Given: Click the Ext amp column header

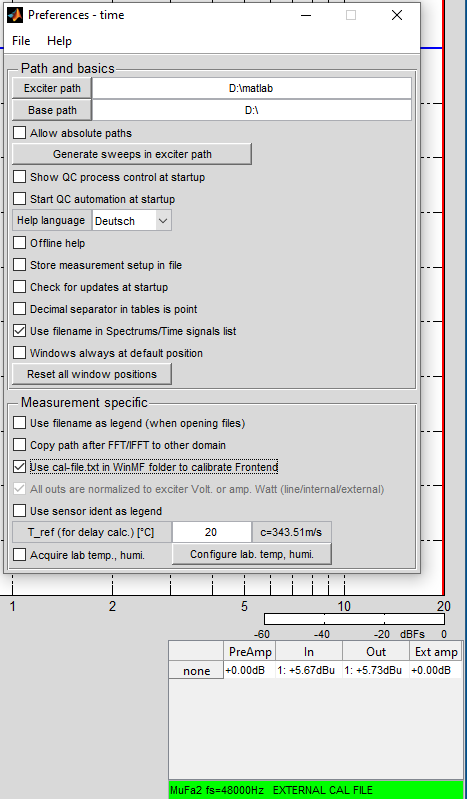Looking at the screenshot, I should pos(436,651).
